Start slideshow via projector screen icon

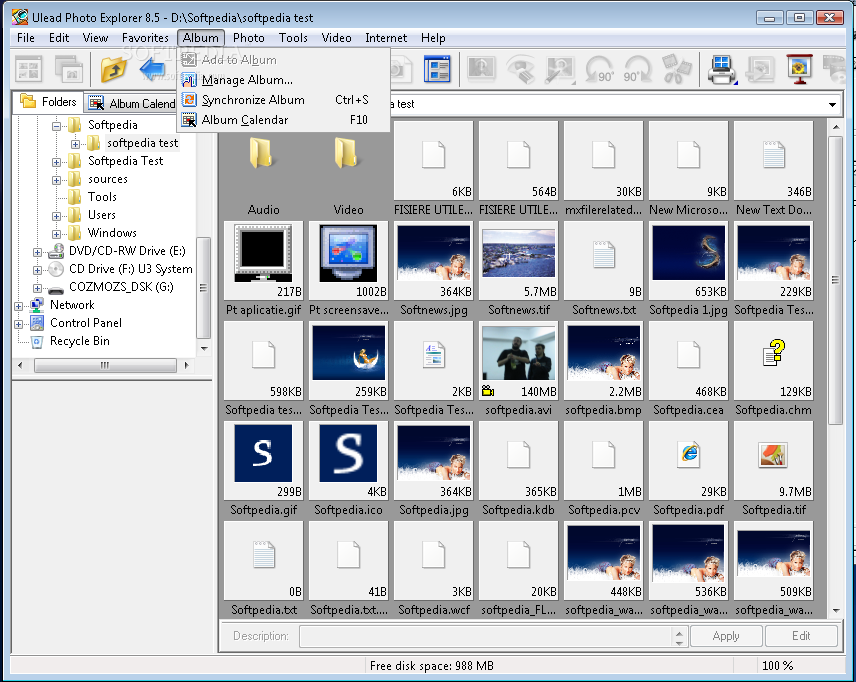pyautogui.click(x=800, y=70)
